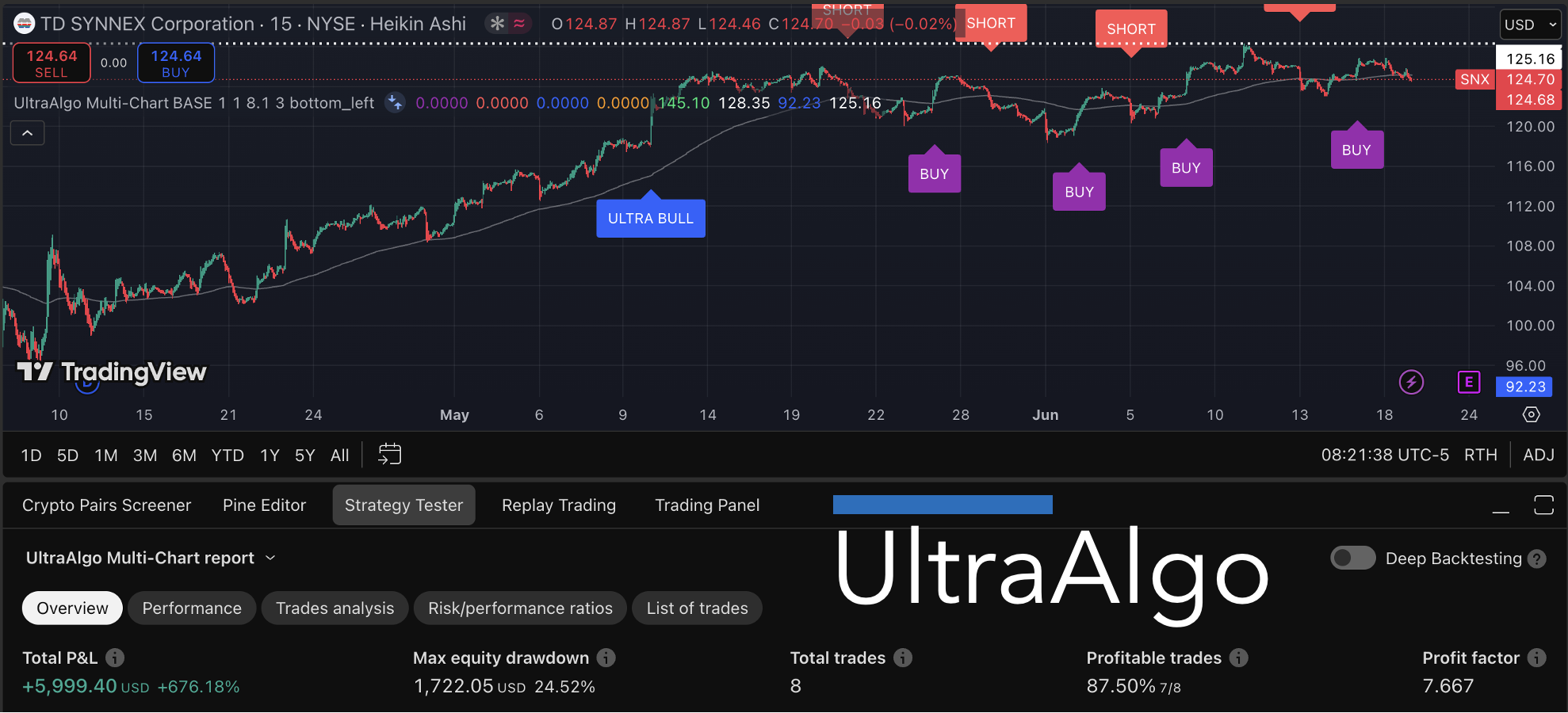Screen dimensions: 1568x713
Task: Set the chart range to 5D
Action: 67,456
